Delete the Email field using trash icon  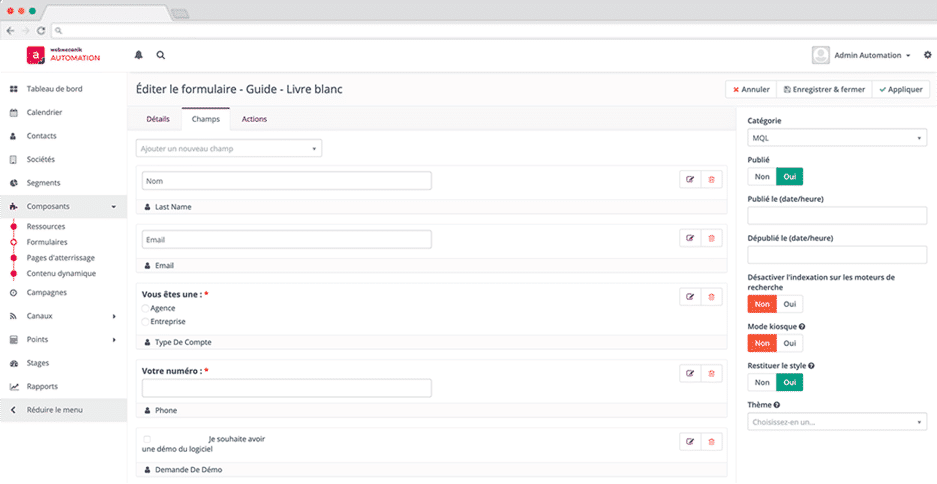tap(711, 238)
